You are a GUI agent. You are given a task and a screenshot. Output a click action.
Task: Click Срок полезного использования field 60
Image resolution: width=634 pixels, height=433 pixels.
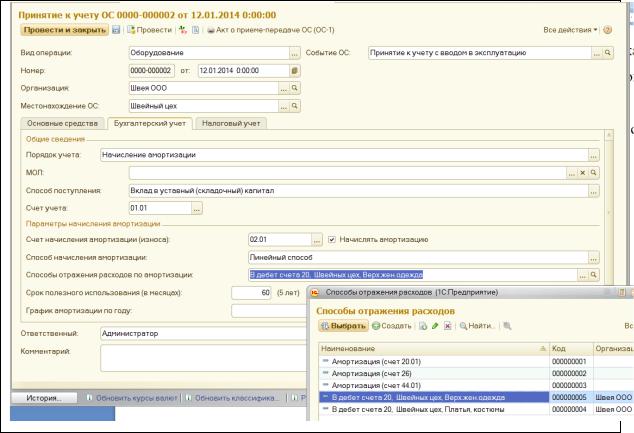(251, 293)
